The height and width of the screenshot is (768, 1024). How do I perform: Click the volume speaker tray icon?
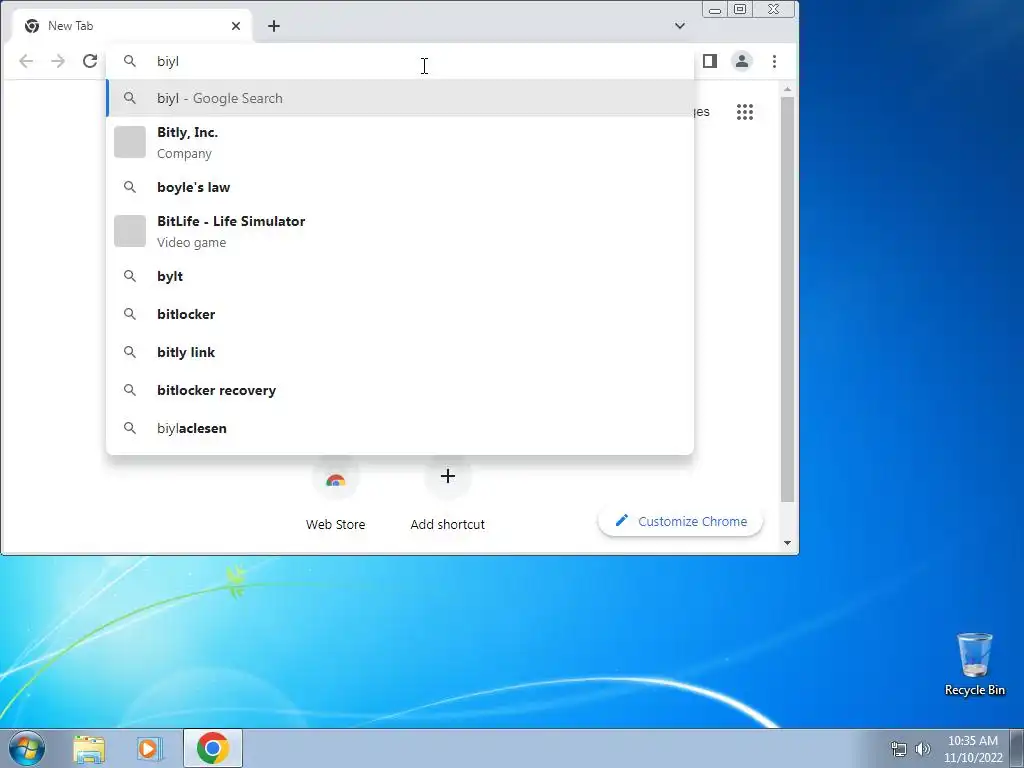(923, 749)
